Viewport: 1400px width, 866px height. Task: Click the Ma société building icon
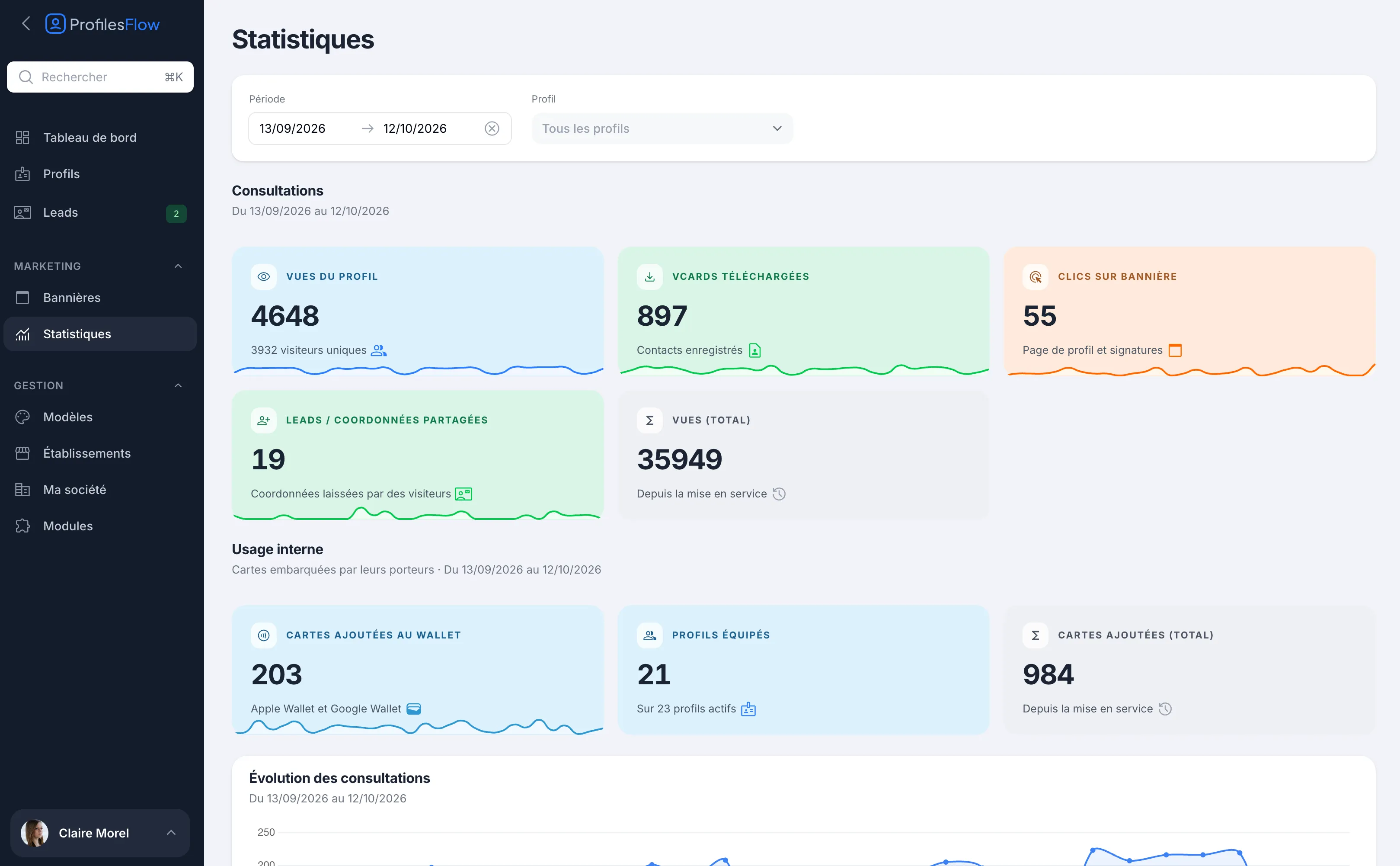tap(22, 490)
